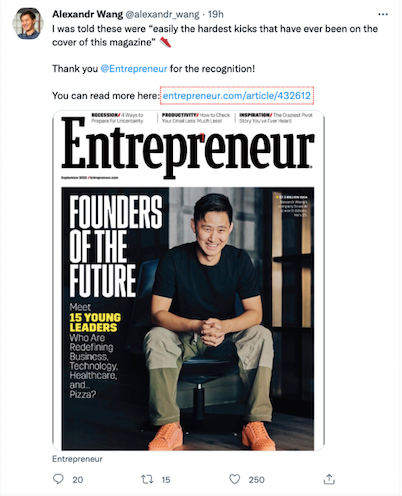Open the @alexandr_wang handle link
Screen dimensions: 402x496
point(162,14)
